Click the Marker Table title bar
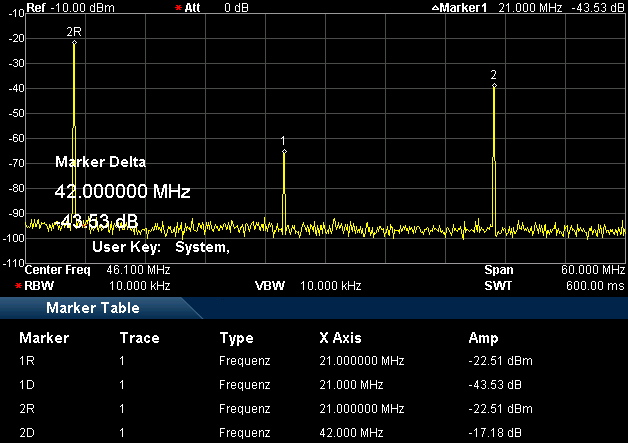The height and width of the screenshot is (443, 628). 92,308
